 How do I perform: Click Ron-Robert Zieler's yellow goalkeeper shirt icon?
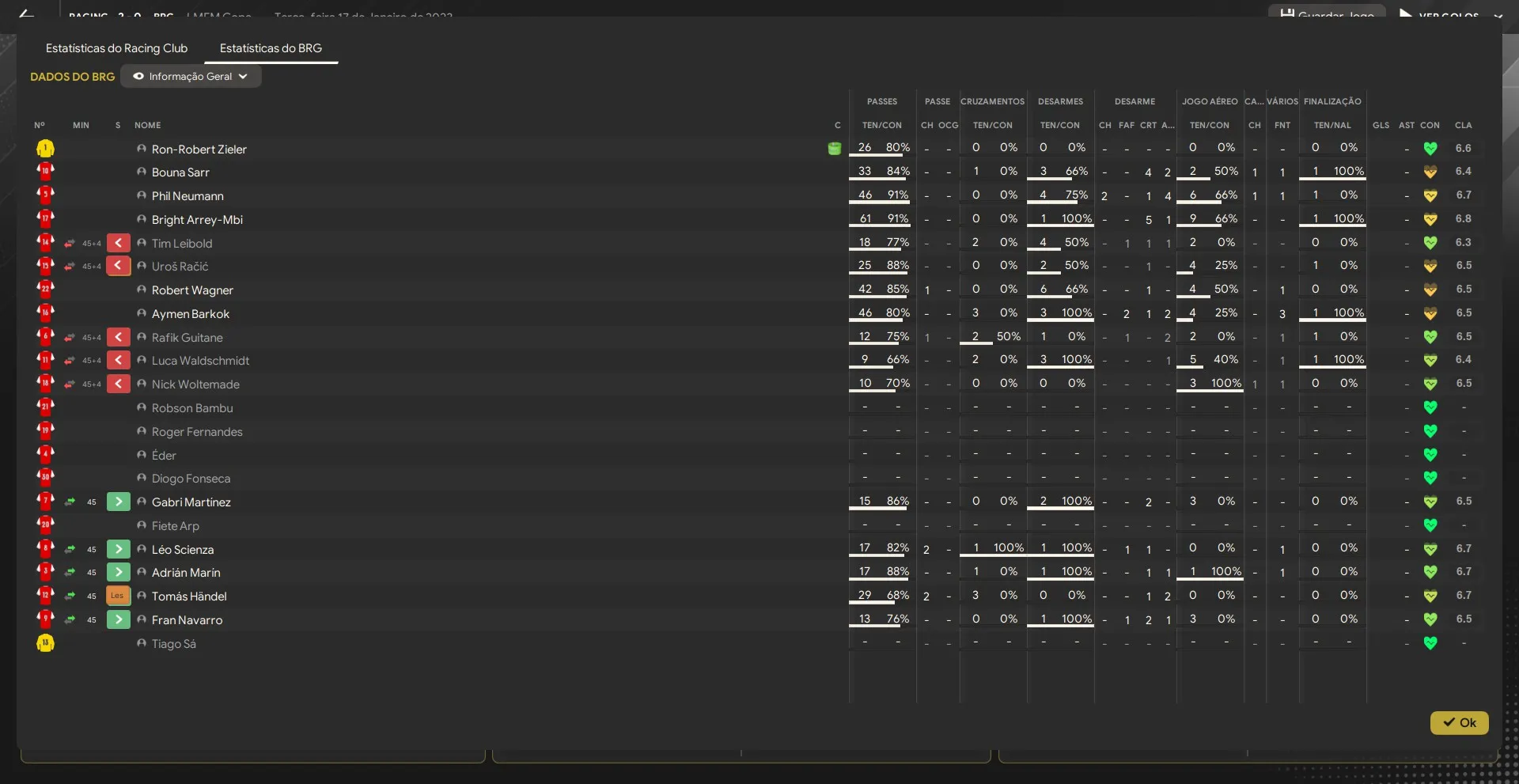pos(45,149)
